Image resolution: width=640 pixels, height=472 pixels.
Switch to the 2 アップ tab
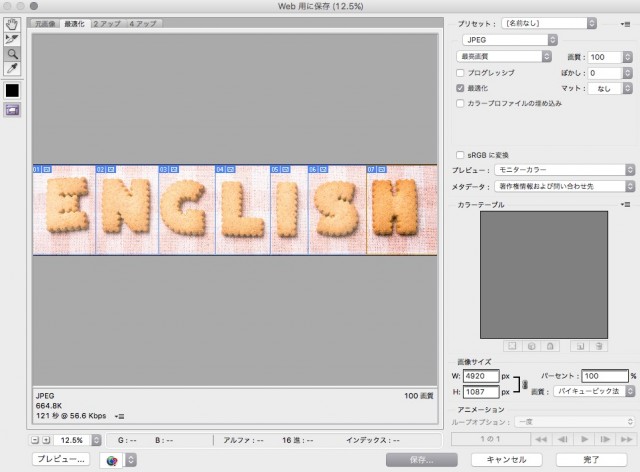(x=105, y=23)
